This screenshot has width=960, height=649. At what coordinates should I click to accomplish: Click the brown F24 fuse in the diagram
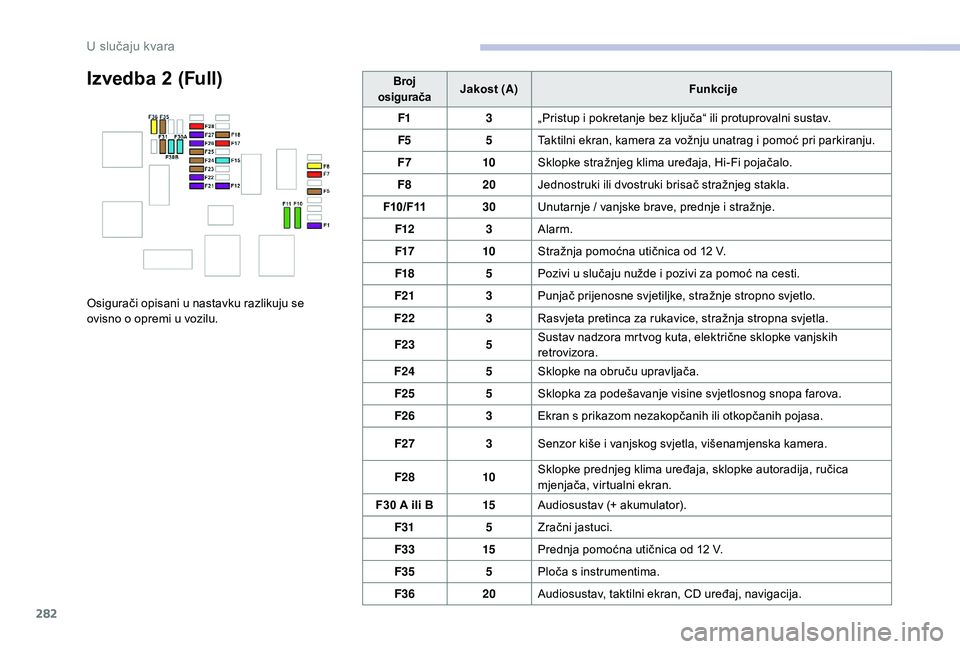click(x=197, y=160)
